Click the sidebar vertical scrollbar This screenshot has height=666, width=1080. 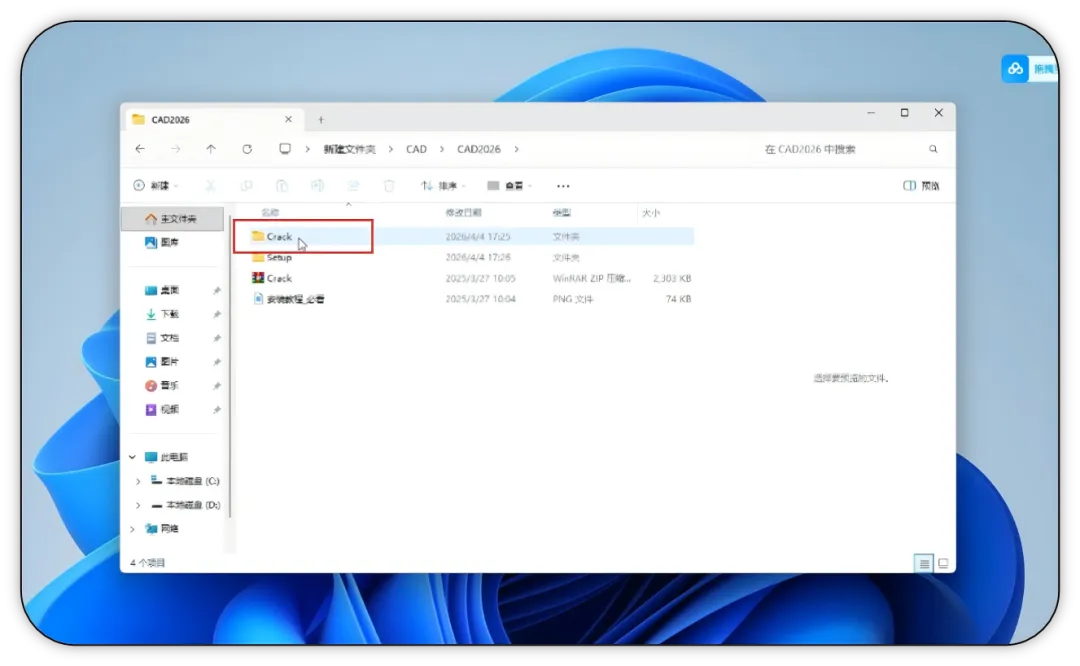point(230,365)
